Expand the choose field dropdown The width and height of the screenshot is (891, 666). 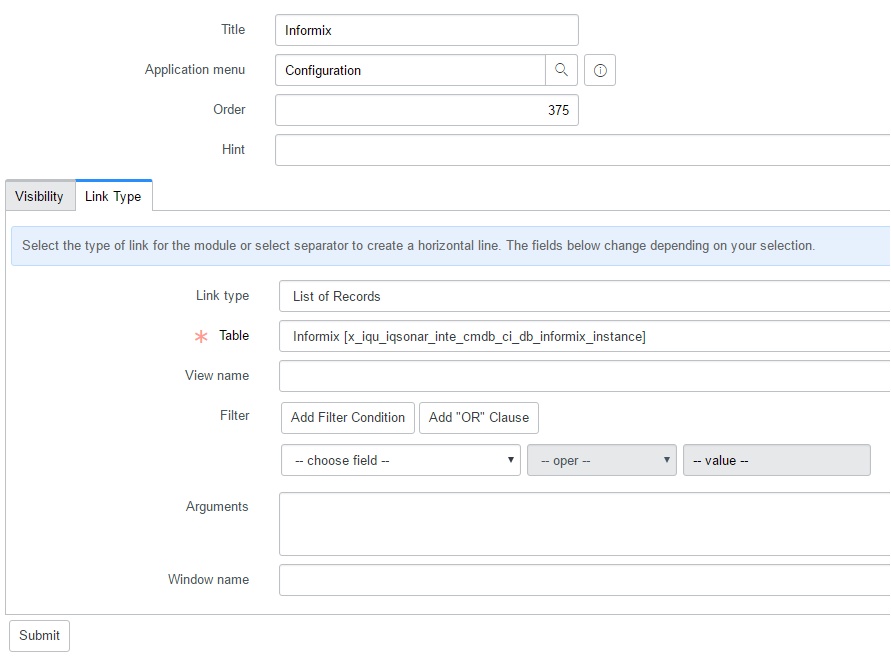(401, 460)
